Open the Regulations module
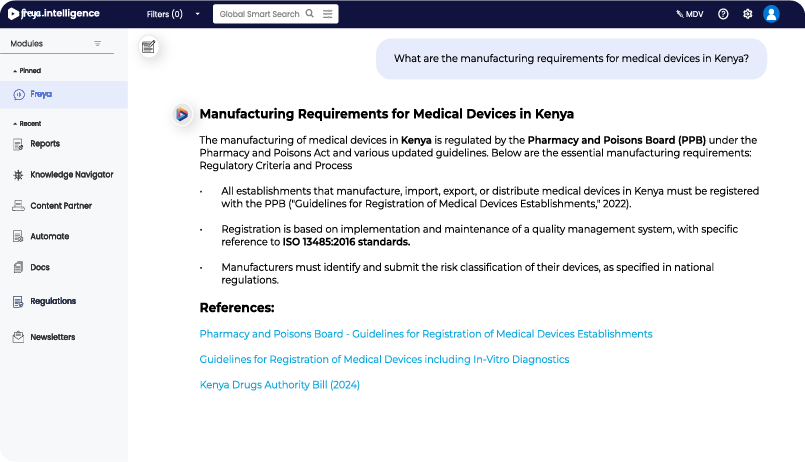Screen dimensions: 805x462 click(x=52, y=301)
